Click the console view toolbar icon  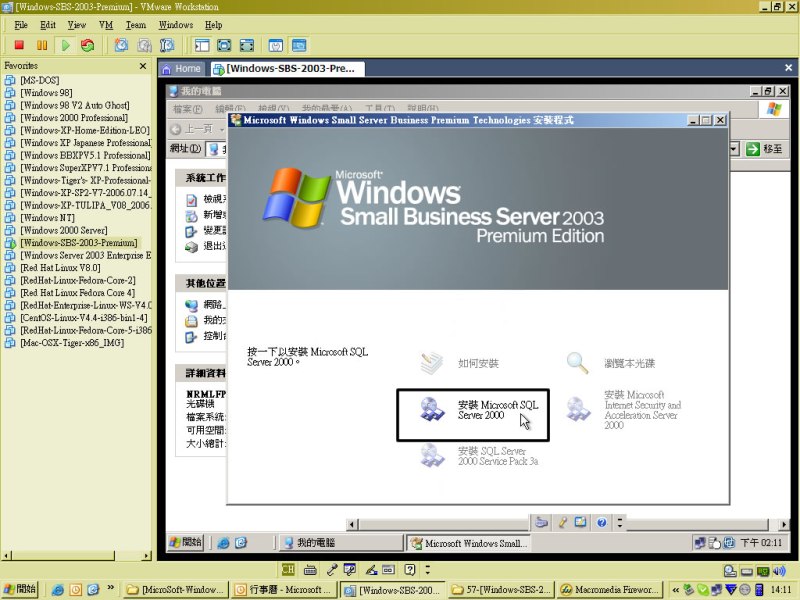point(299,45)
